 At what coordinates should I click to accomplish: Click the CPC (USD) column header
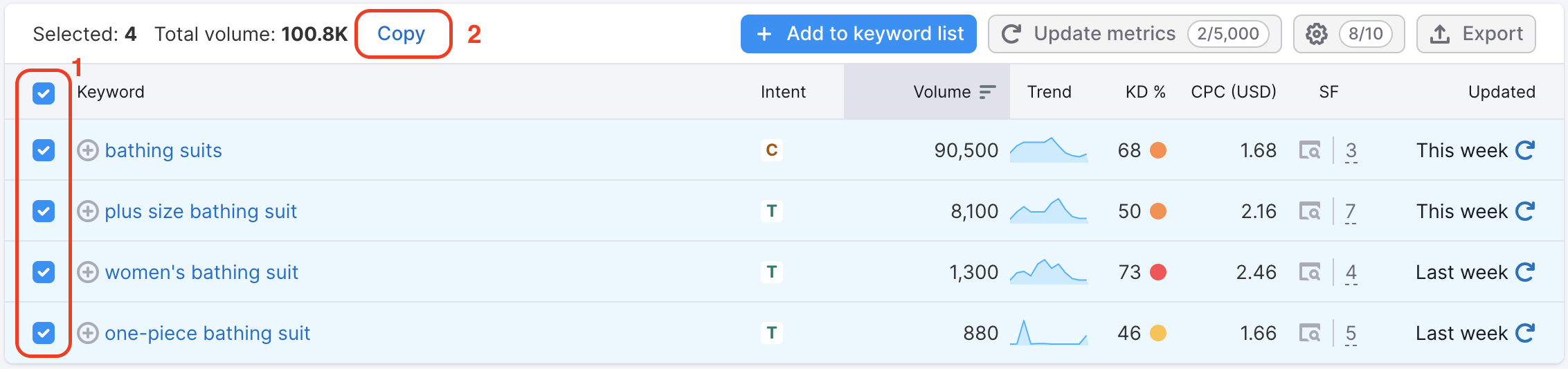[x=1234, y=91]
